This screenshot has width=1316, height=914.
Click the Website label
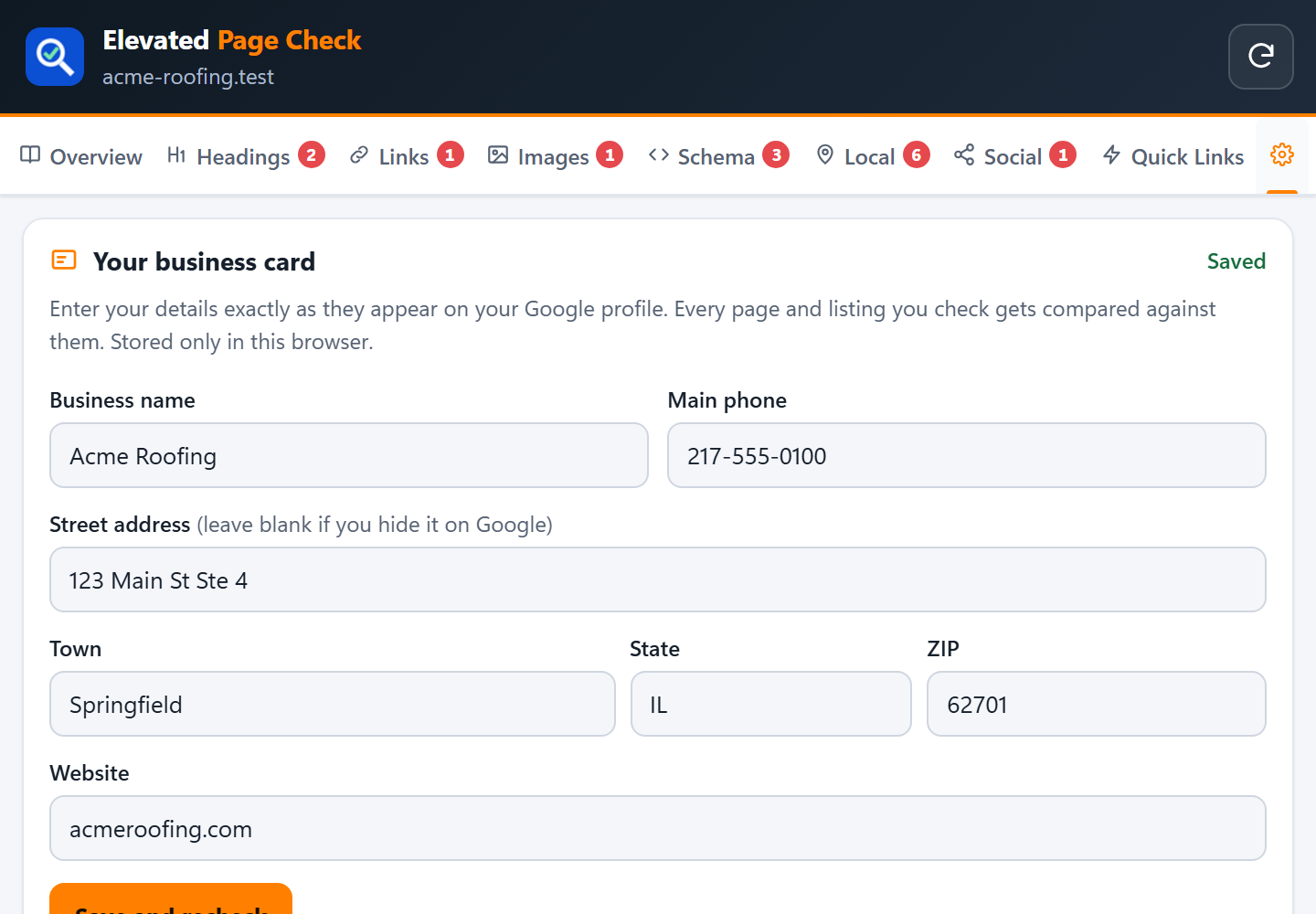click(90, 773)
